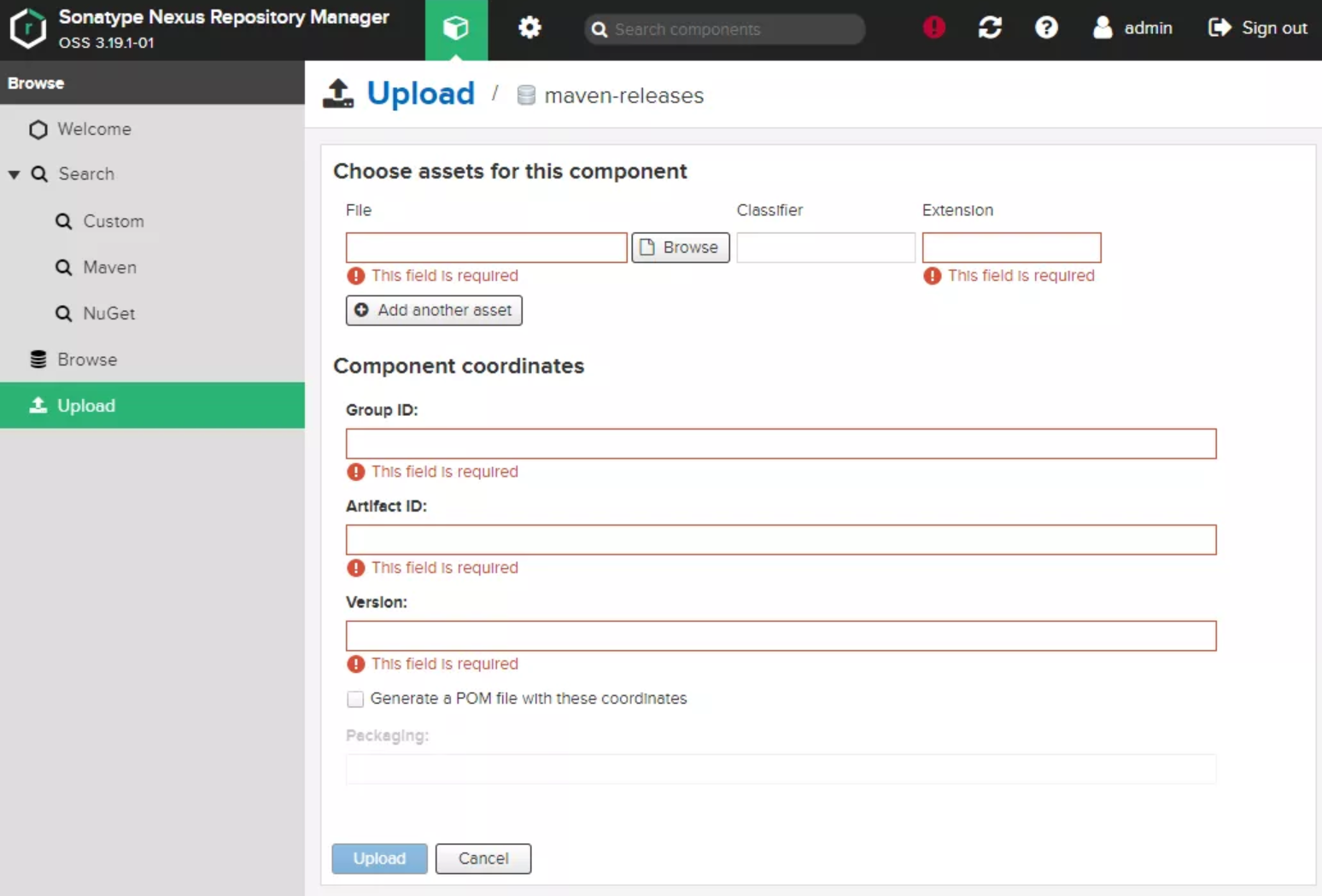
Task: Focus the File path input field
Action: point(487,248)
